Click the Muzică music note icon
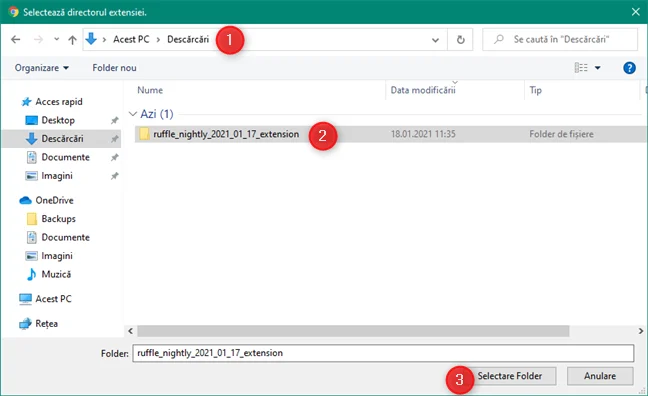 coord(31,274)
